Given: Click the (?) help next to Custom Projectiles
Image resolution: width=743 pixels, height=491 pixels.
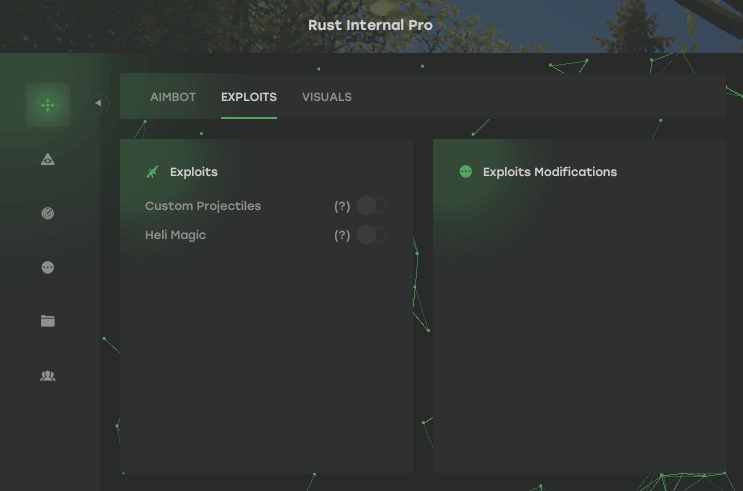Looking at the screenshot, I should tap(342, 206).
